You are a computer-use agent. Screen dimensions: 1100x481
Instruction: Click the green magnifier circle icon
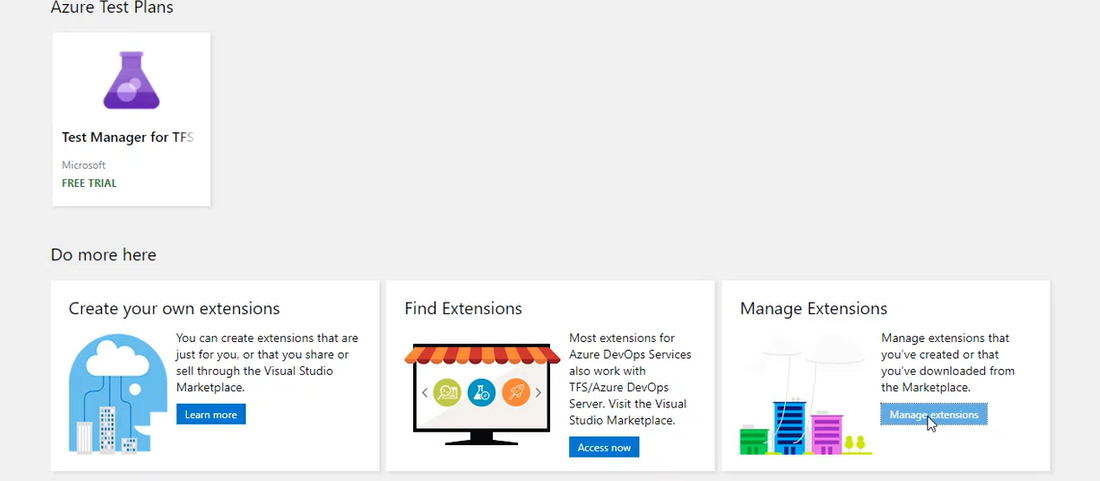(x=447, y=393)
